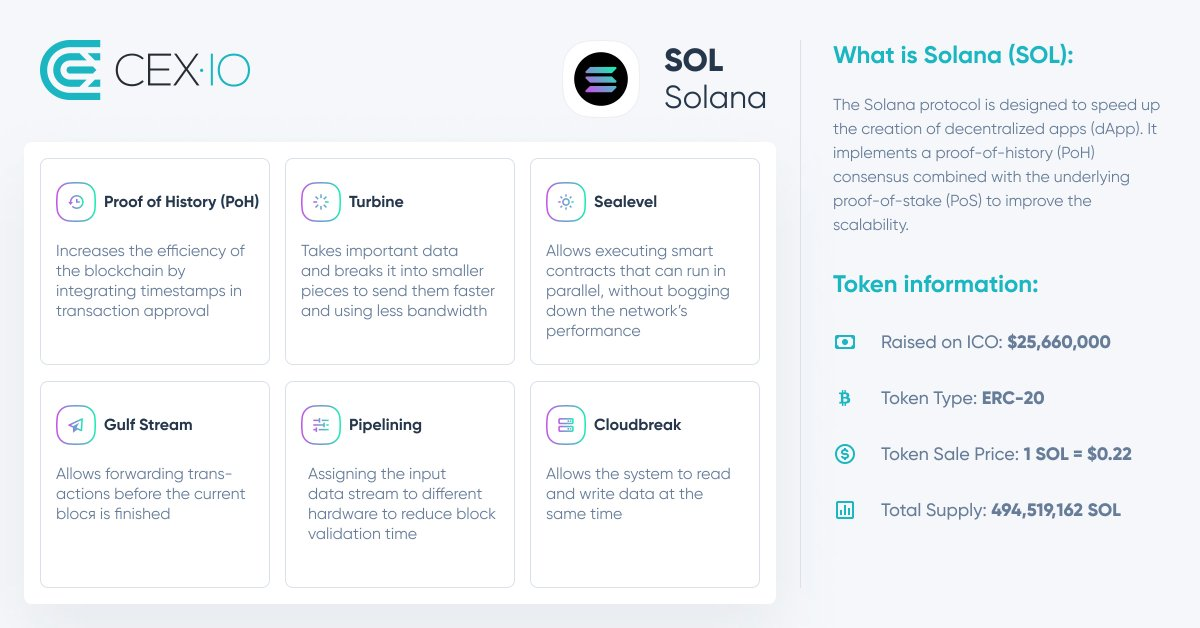The height and width of the screenshot is (628, 1200).
Task: Click the CEX.IO logo
Action: pos(145,70)
